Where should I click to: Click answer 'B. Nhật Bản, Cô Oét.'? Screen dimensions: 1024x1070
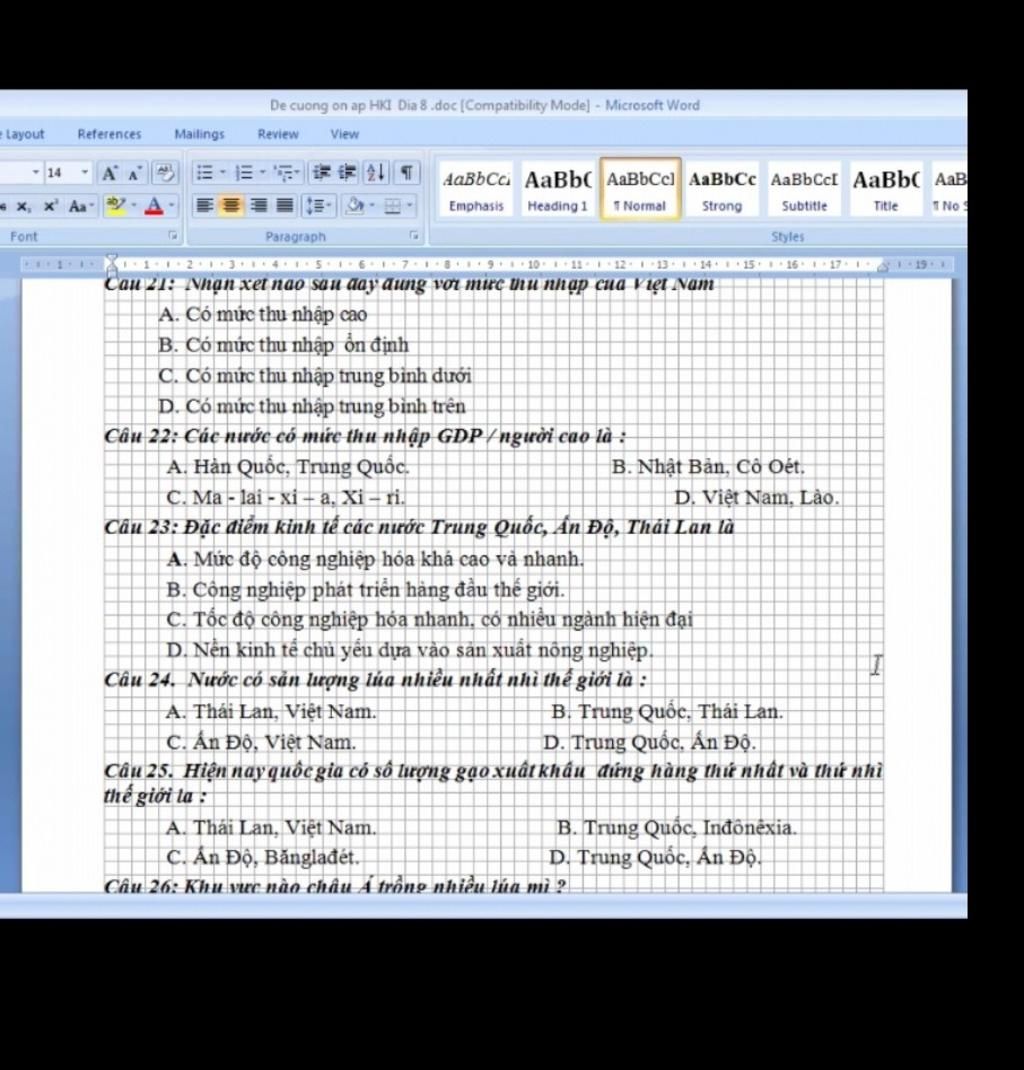[x=708, y=467]
